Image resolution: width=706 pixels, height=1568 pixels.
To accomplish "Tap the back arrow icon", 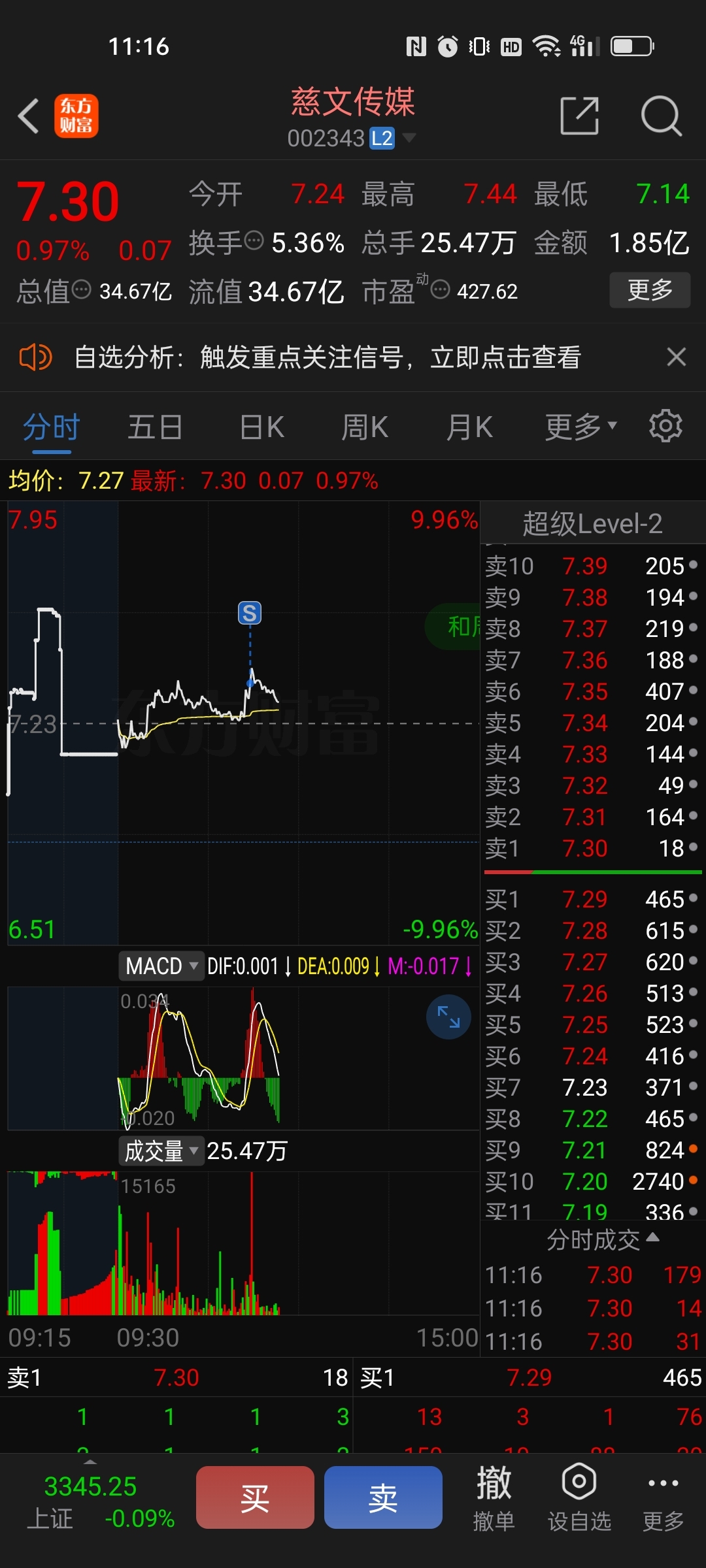I will click(x=29, y=116).
